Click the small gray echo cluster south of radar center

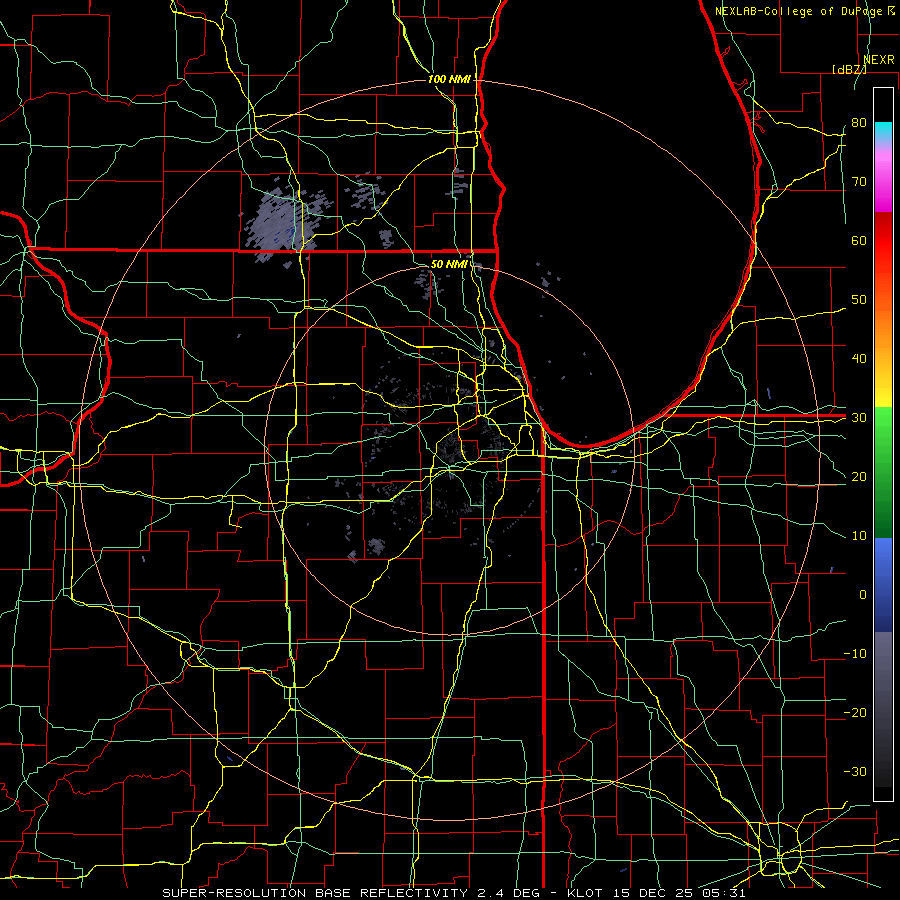[x=375, y=546]
